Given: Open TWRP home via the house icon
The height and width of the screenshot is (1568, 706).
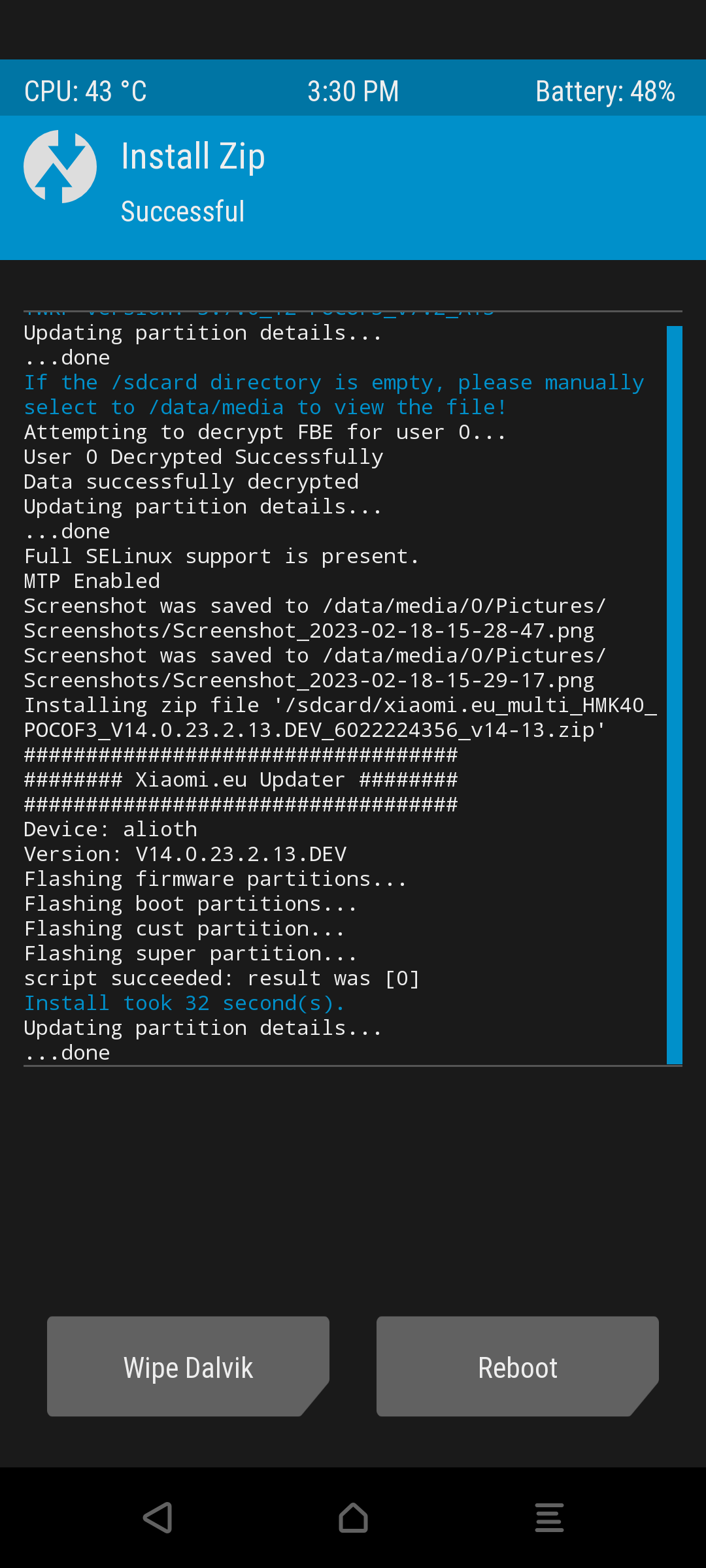Looking at the screenshot, I should [x=353, y=1517].
